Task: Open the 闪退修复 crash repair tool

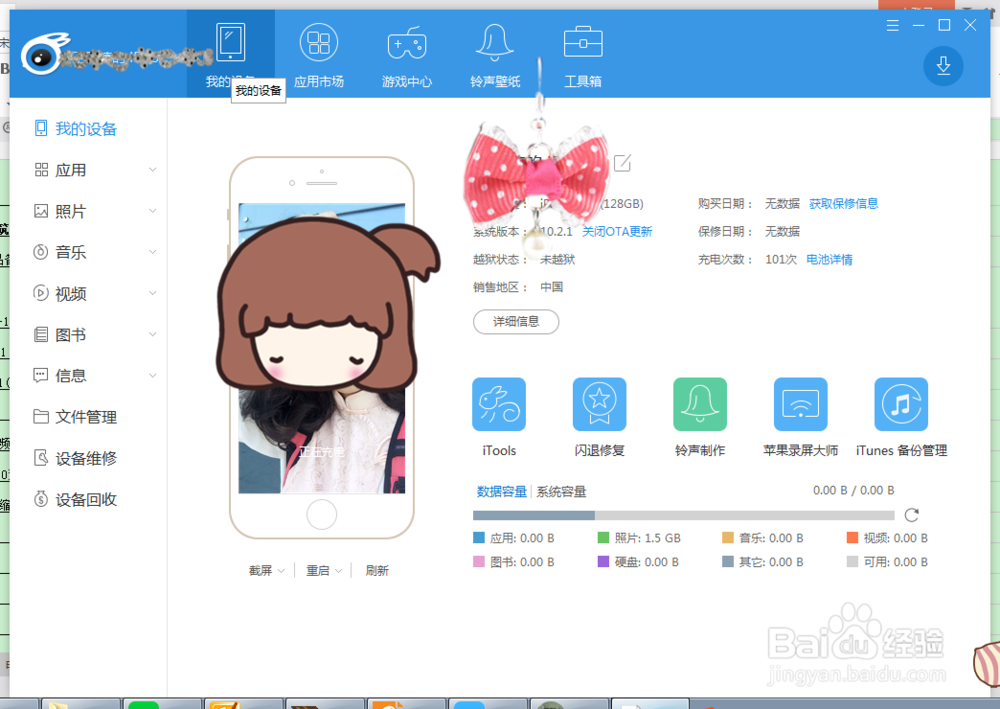Action: click(x=599, y=404)
